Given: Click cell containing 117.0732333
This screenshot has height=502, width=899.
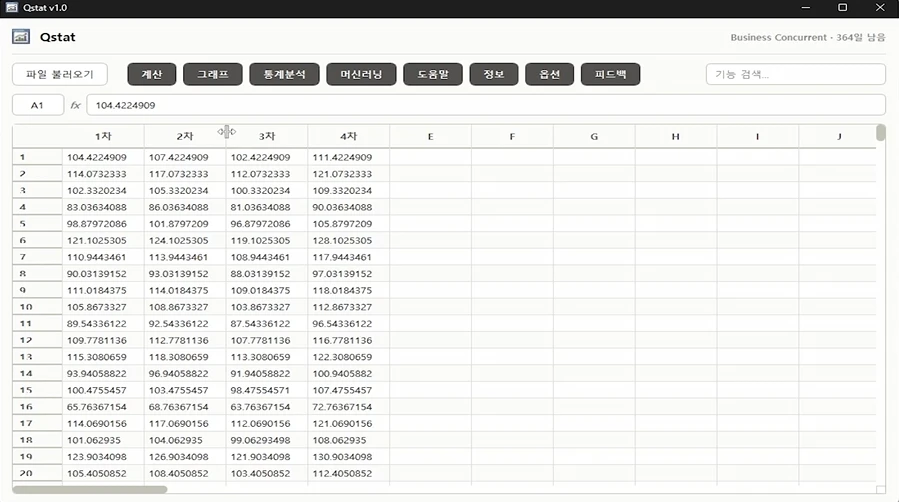Looking at the screenshot, I should (x=185, y=174).
